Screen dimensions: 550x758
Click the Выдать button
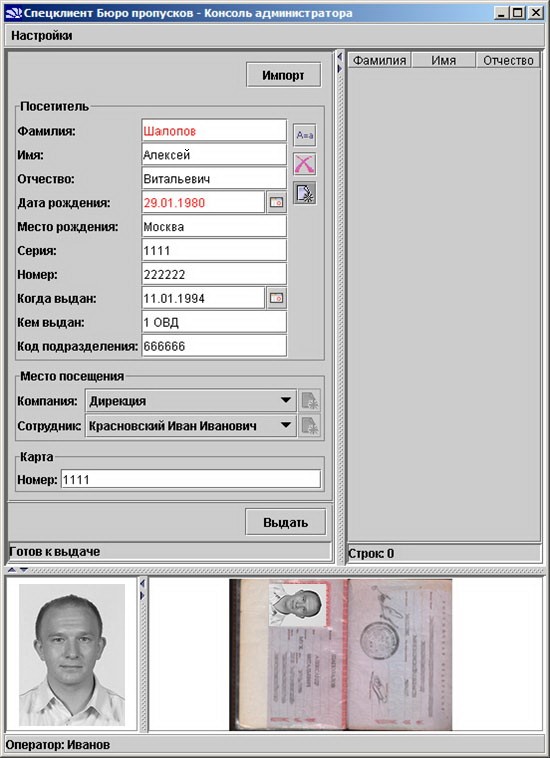tap(285, 522)
